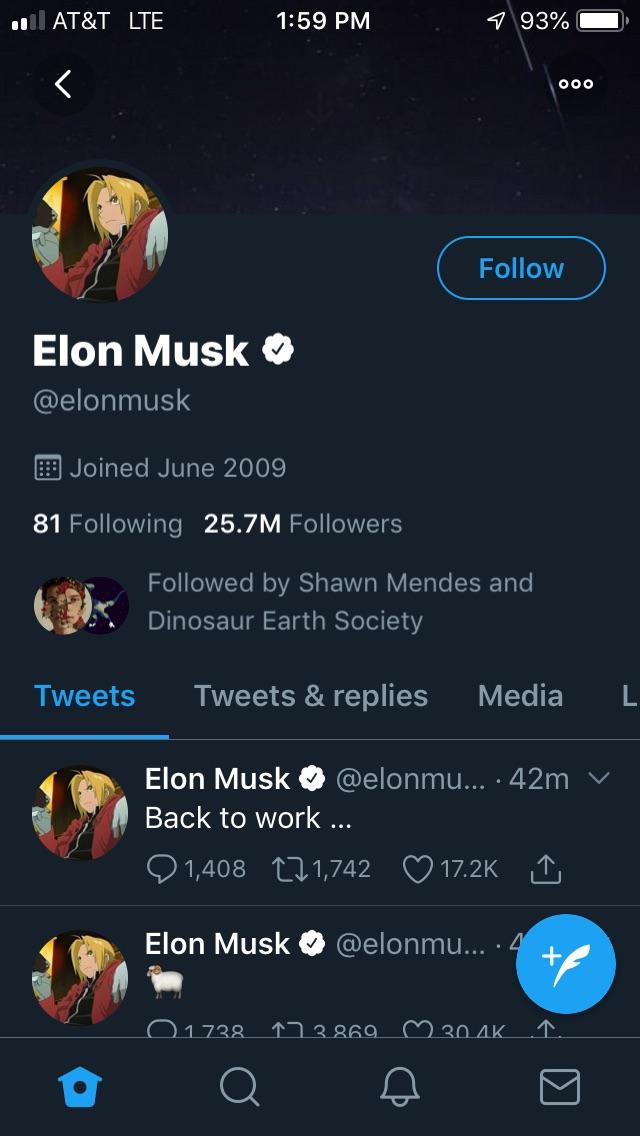Select the Tweets tab
The width and height of the screenshot is (640, 1136).
(84, 696)
